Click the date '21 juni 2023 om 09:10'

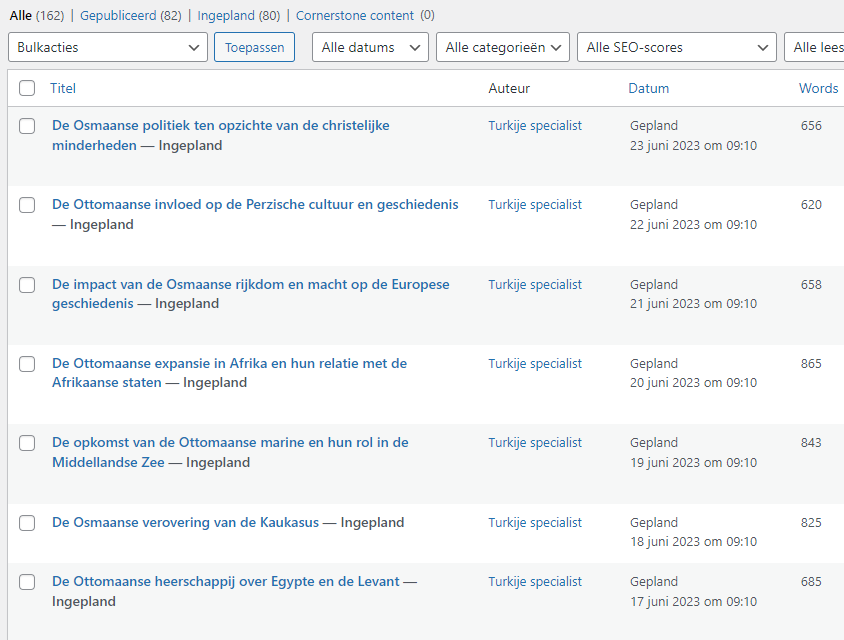[x=693, y=304]
